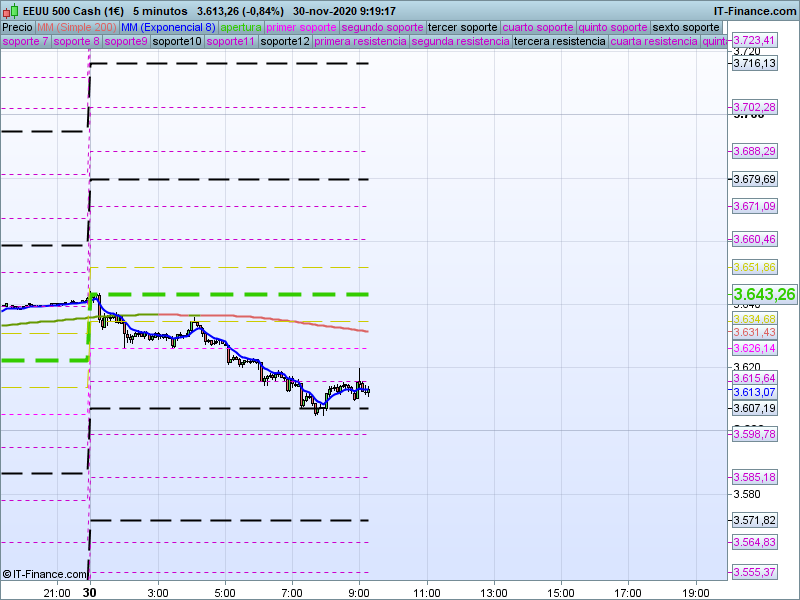Click the day 30 marker on time axis
The height and width of the screenshot is (600, 800).
pos(89,593)
